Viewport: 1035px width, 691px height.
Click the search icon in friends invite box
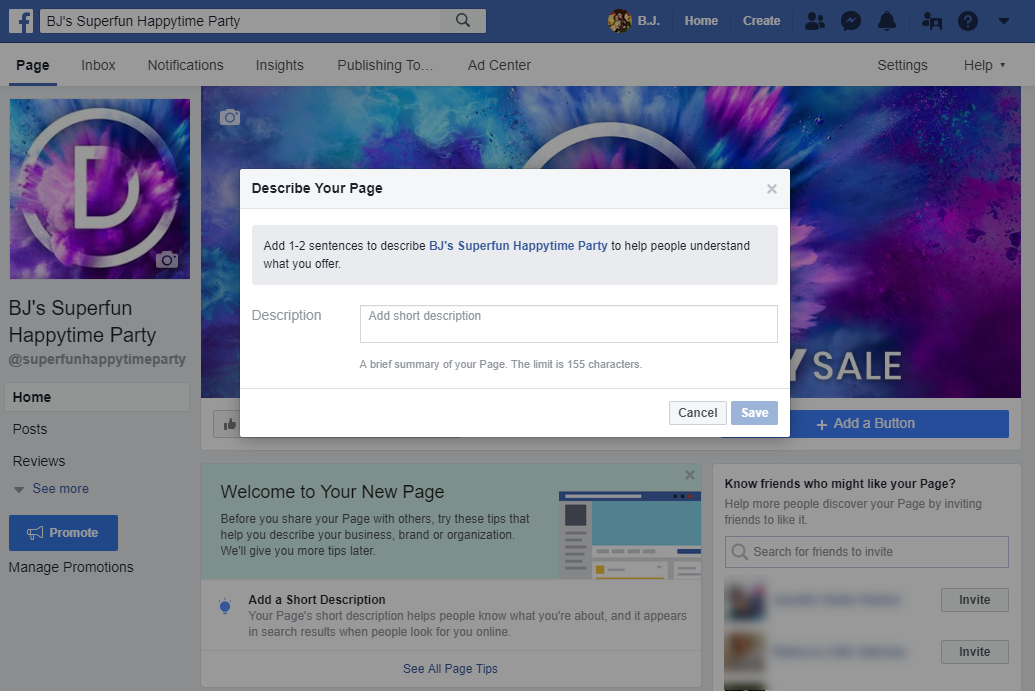click(739, 551)
